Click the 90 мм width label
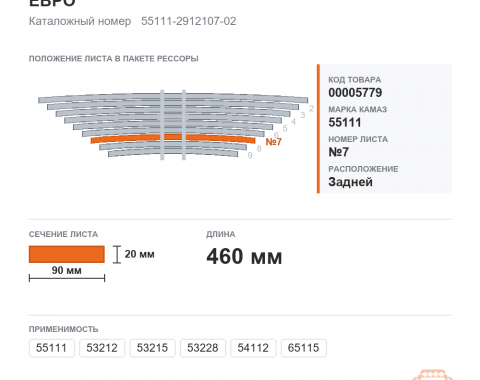Screen dimensions: 480x380 click(67, 270)
